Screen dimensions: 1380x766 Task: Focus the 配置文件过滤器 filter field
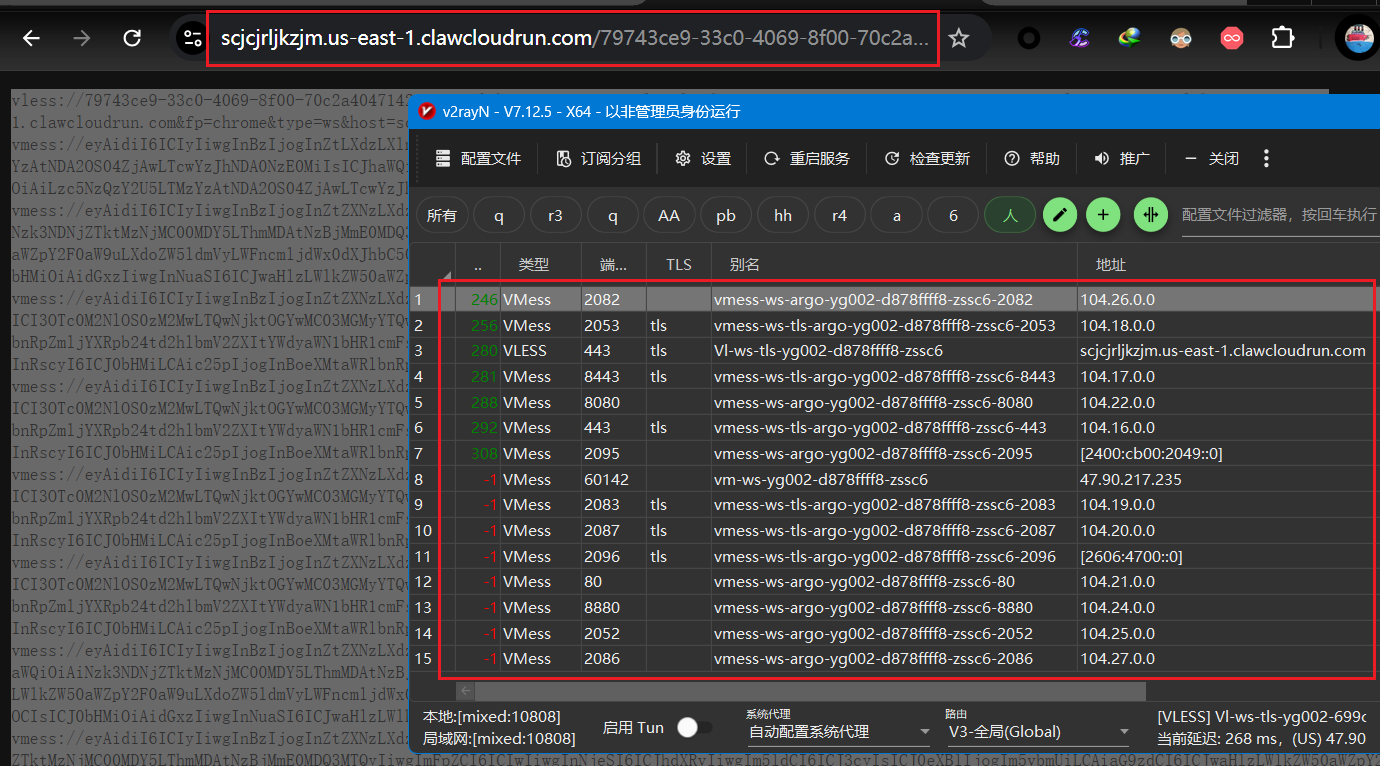pyautogui.click(x=1280, y=215)
